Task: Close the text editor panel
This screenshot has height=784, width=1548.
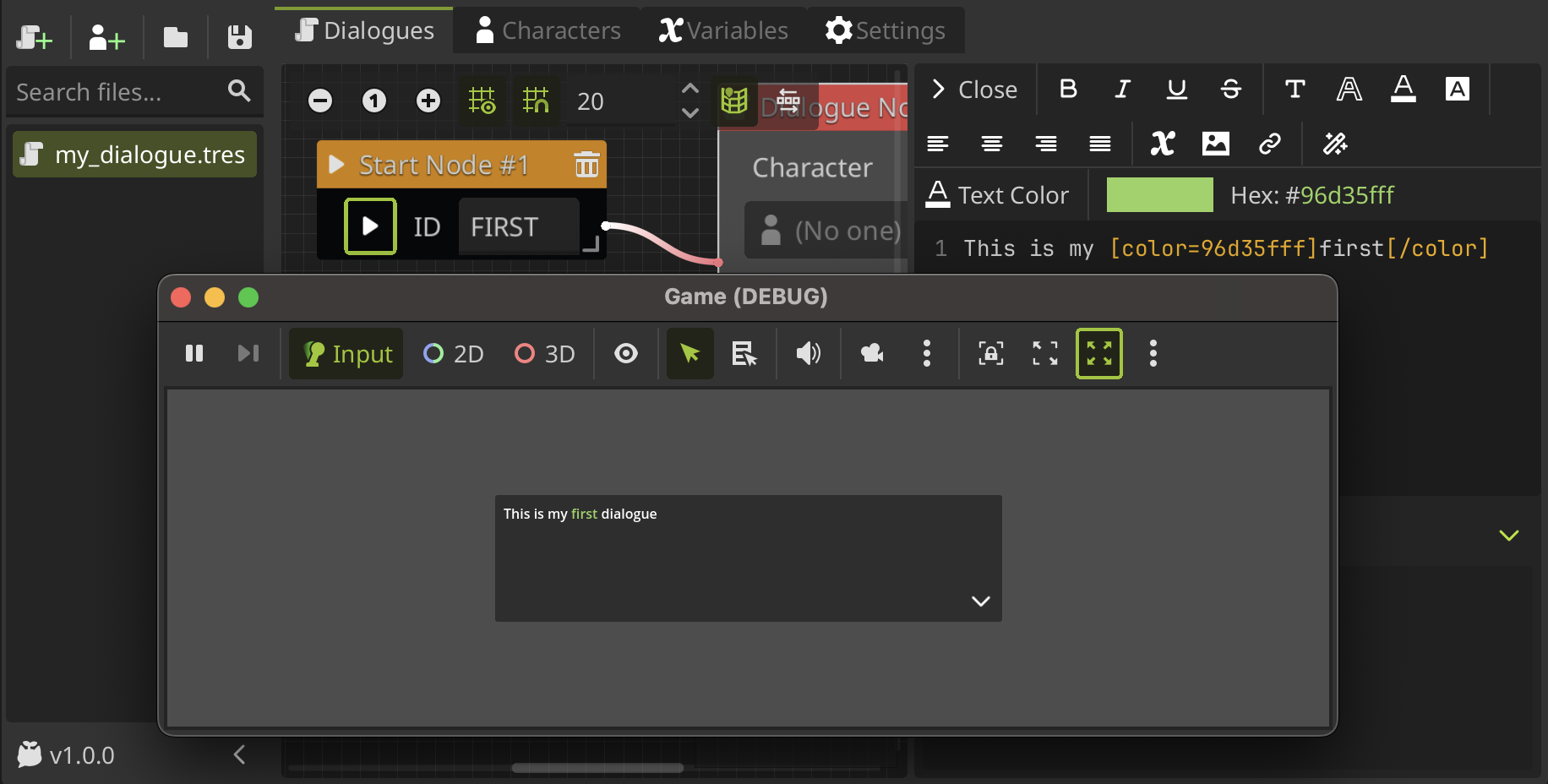Action: click(975, 89)
